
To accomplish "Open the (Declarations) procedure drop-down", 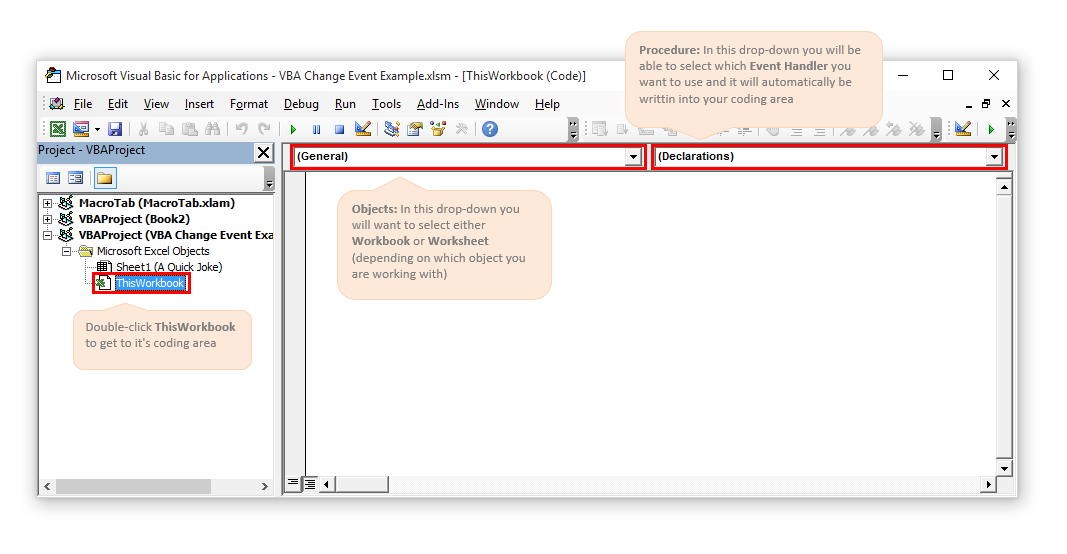I will pyautogui.click(x=993, y=157).
